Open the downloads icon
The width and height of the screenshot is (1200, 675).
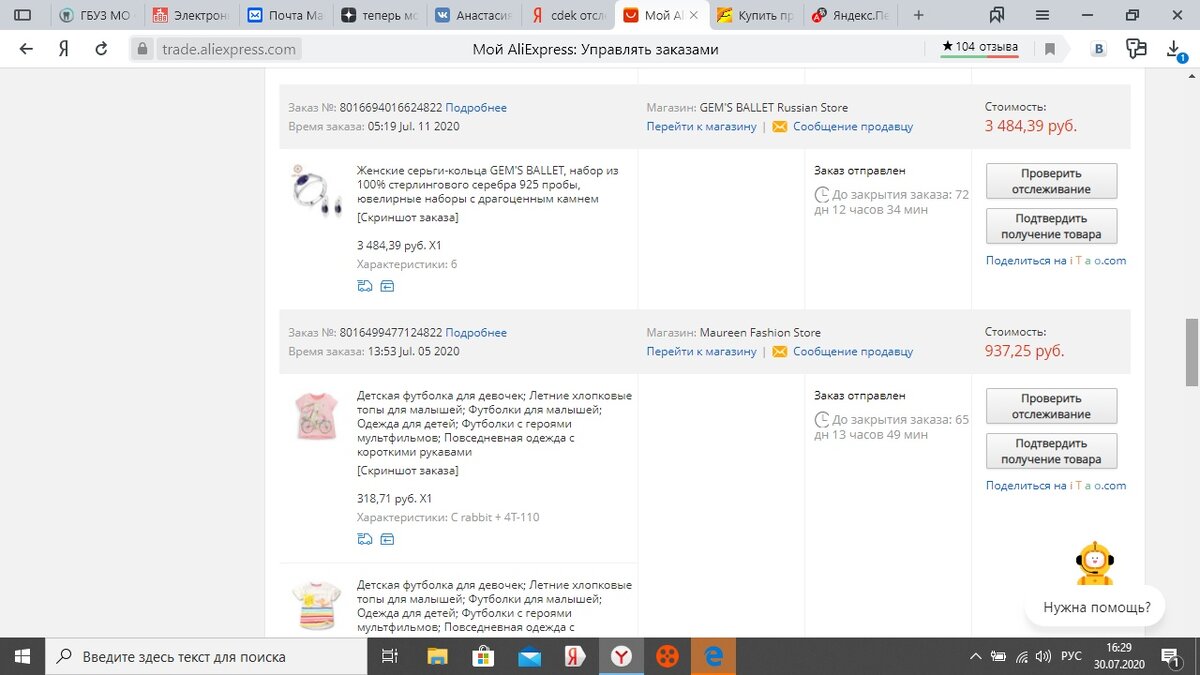(1176, 50)
